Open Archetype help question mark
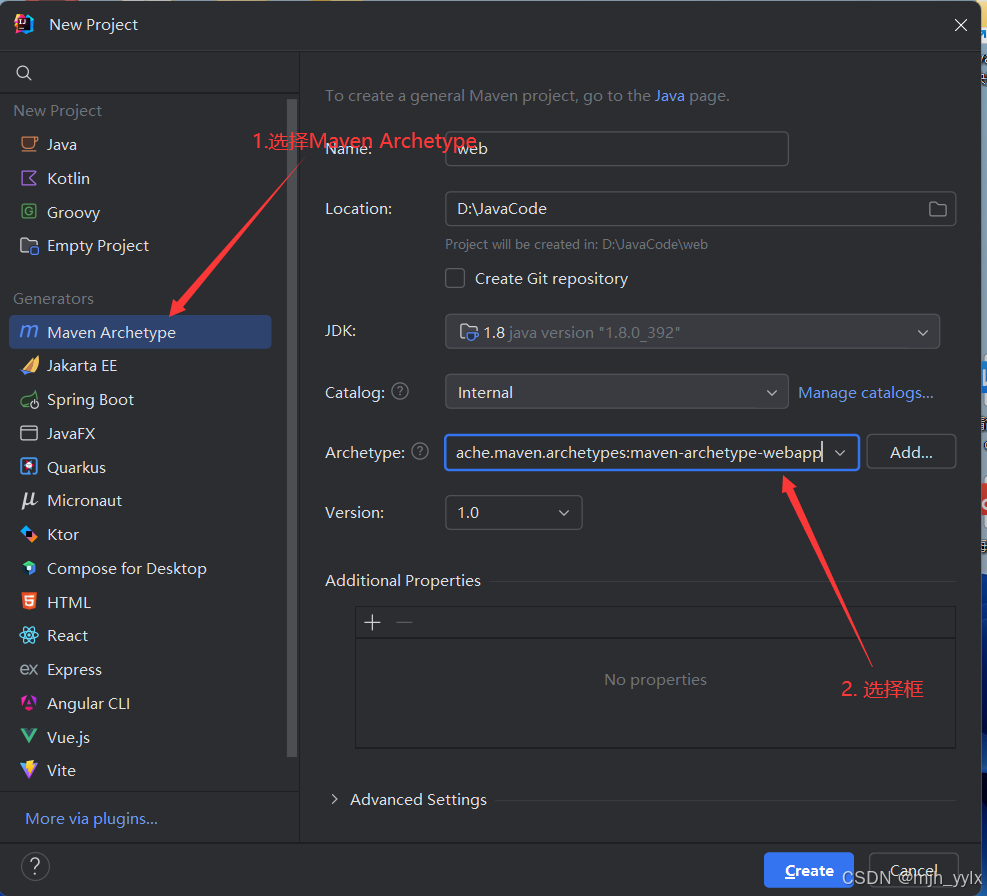The image size is (987, 896). (x=420, y=451)
